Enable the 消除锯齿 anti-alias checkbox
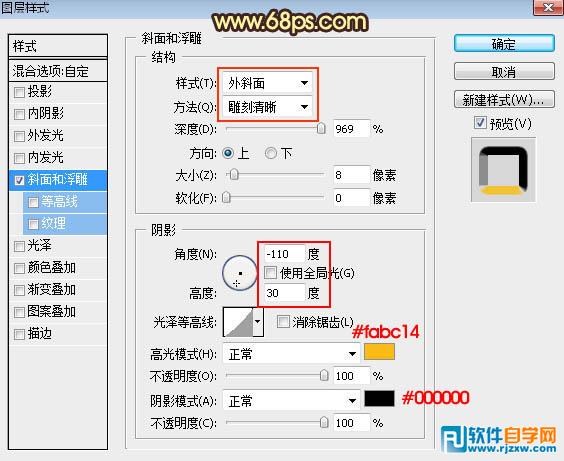This screenshot has width=564, height=461. [x=283, y=321]
